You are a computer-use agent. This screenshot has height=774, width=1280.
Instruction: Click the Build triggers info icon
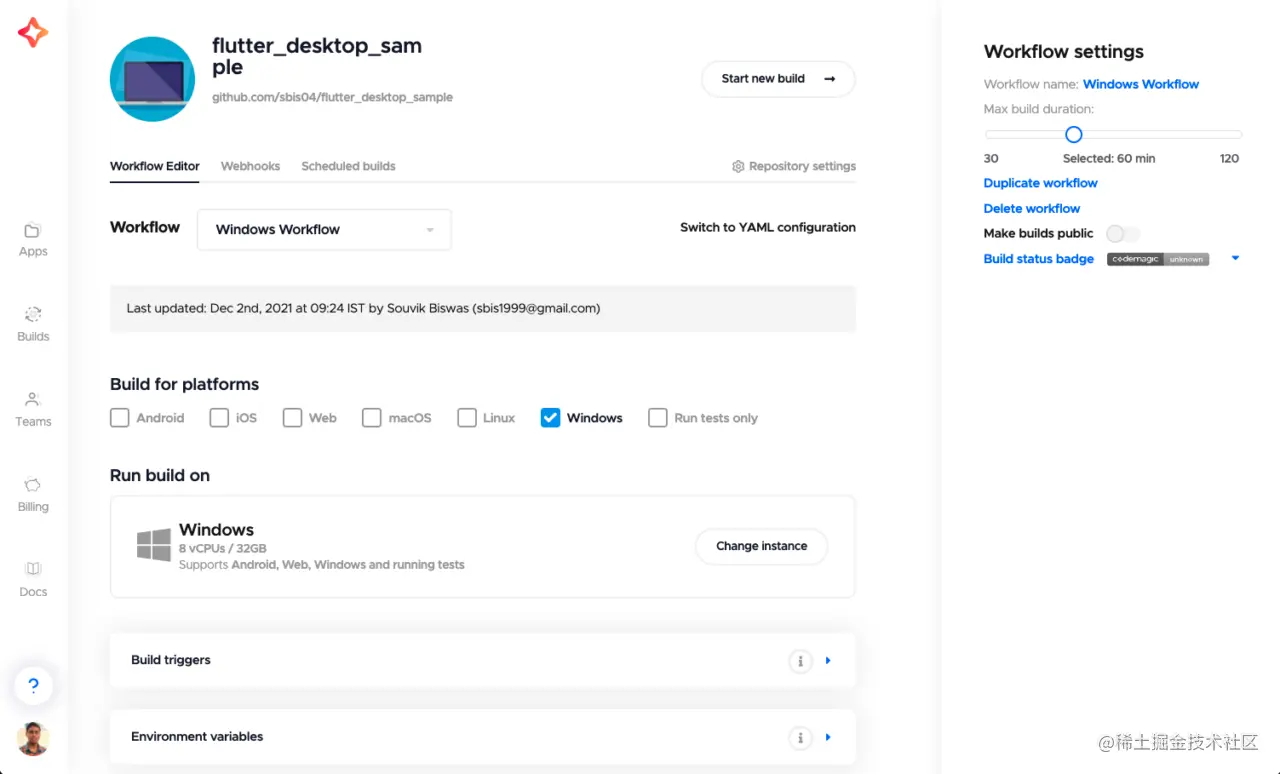[x=800, y=661]
